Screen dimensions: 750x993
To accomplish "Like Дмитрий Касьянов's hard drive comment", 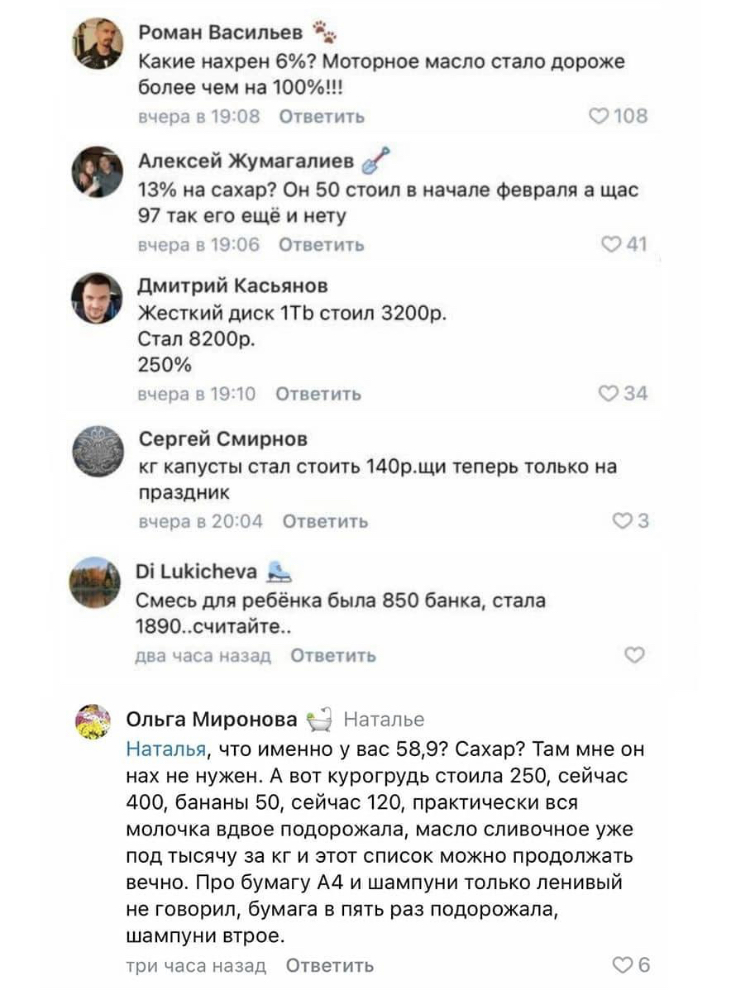I will [608, 394].
